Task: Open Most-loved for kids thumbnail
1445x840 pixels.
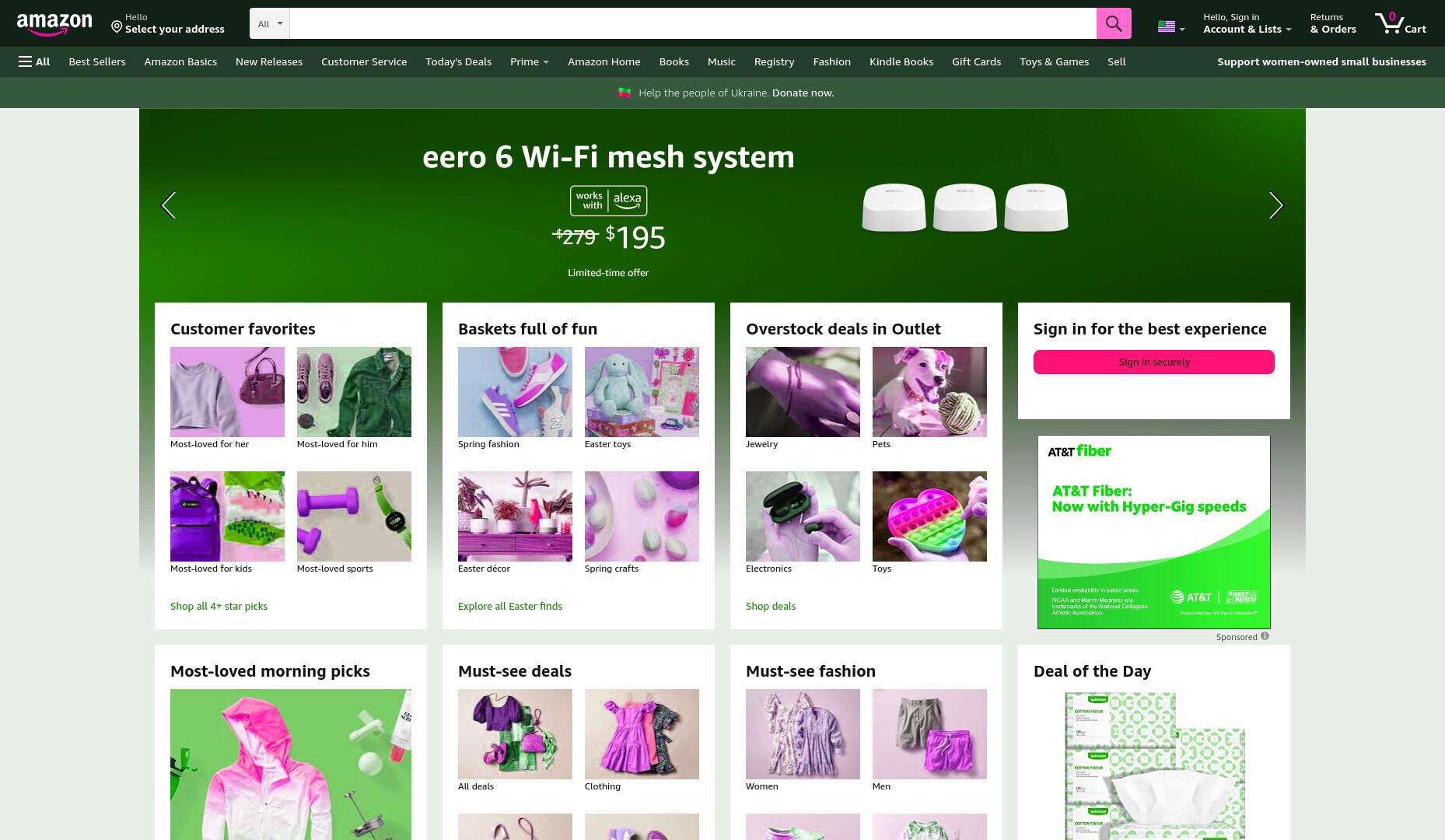Action: pos(227,516)
